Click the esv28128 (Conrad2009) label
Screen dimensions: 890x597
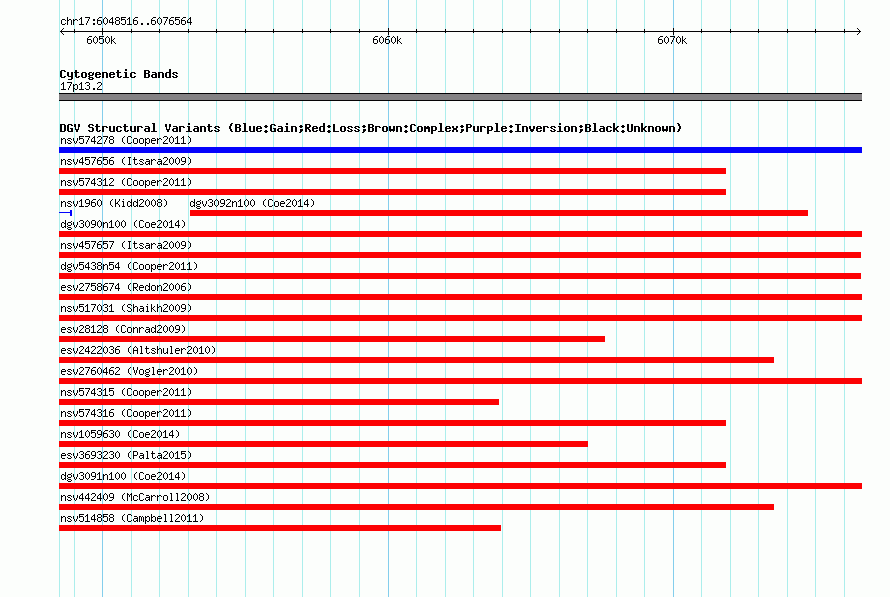pyautogui.click(x=123, y=329)
